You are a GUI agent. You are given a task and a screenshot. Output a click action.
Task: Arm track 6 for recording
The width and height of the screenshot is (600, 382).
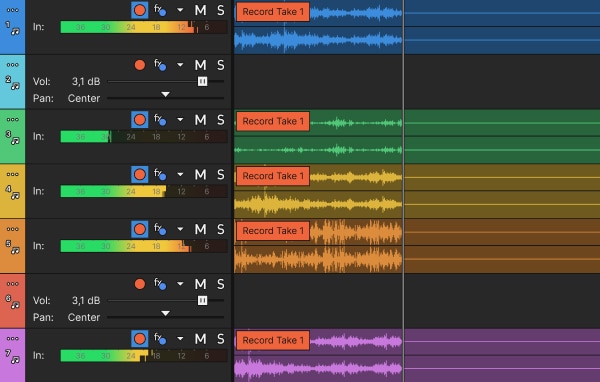(140, 284)
